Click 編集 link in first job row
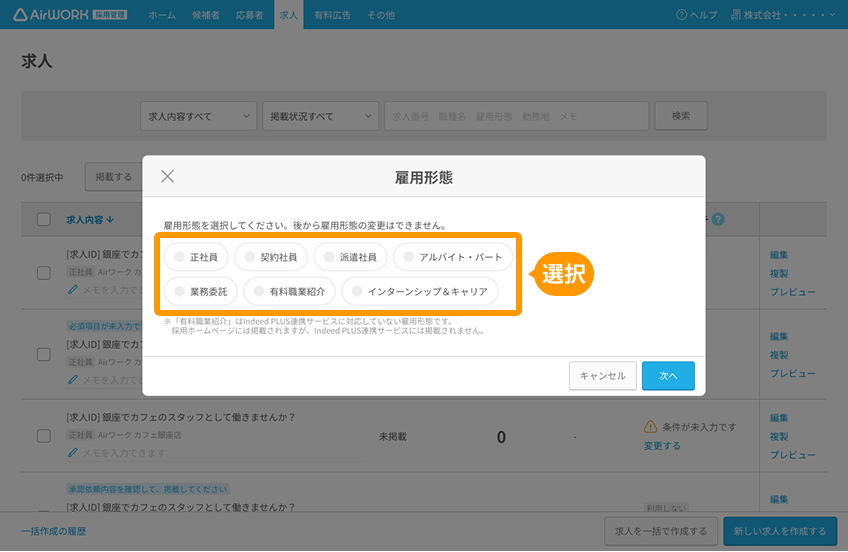The width and height of the screenshot is (848, 552). (779, 255)
